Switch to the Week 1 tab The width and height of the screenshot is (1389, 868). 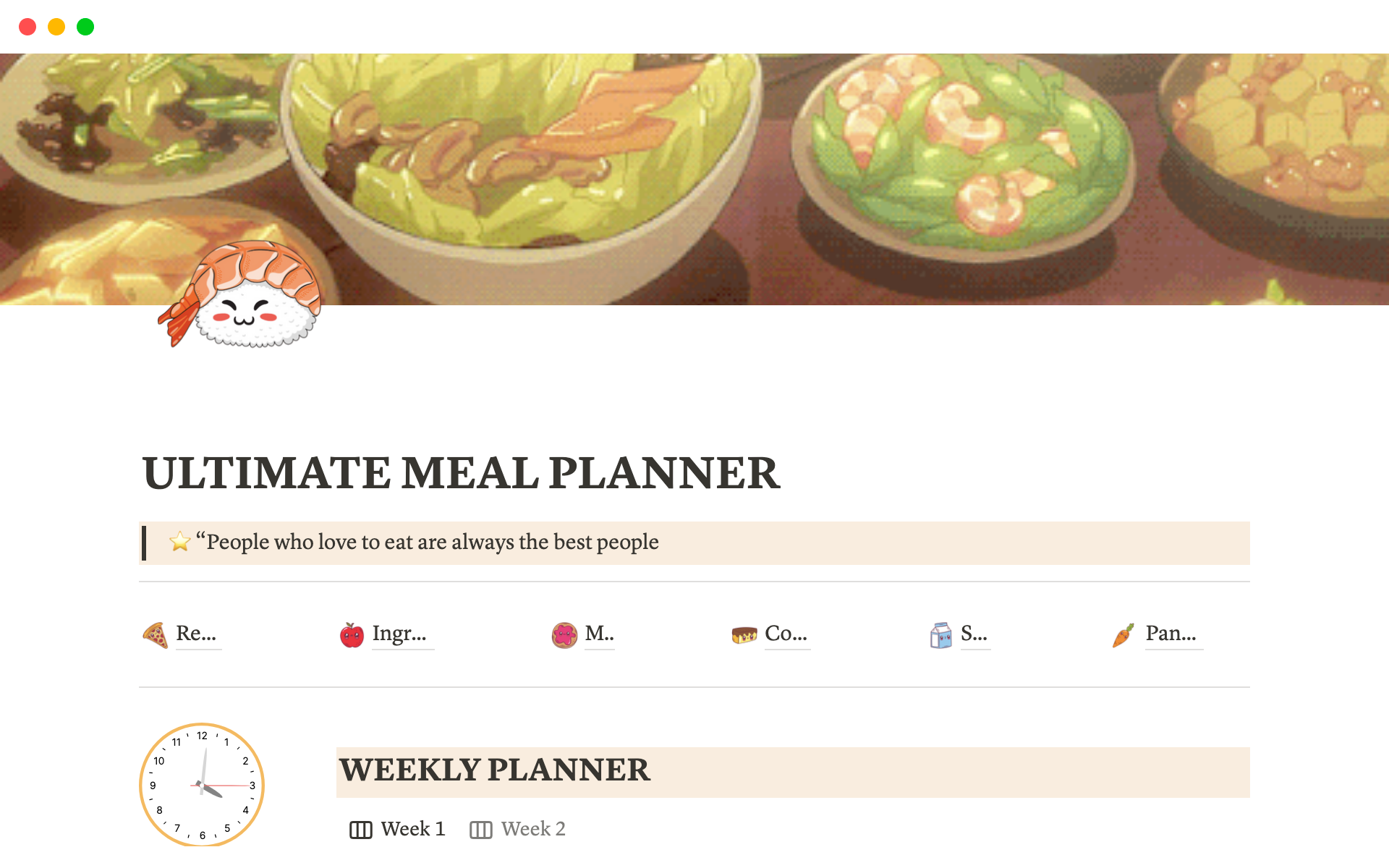398,829
